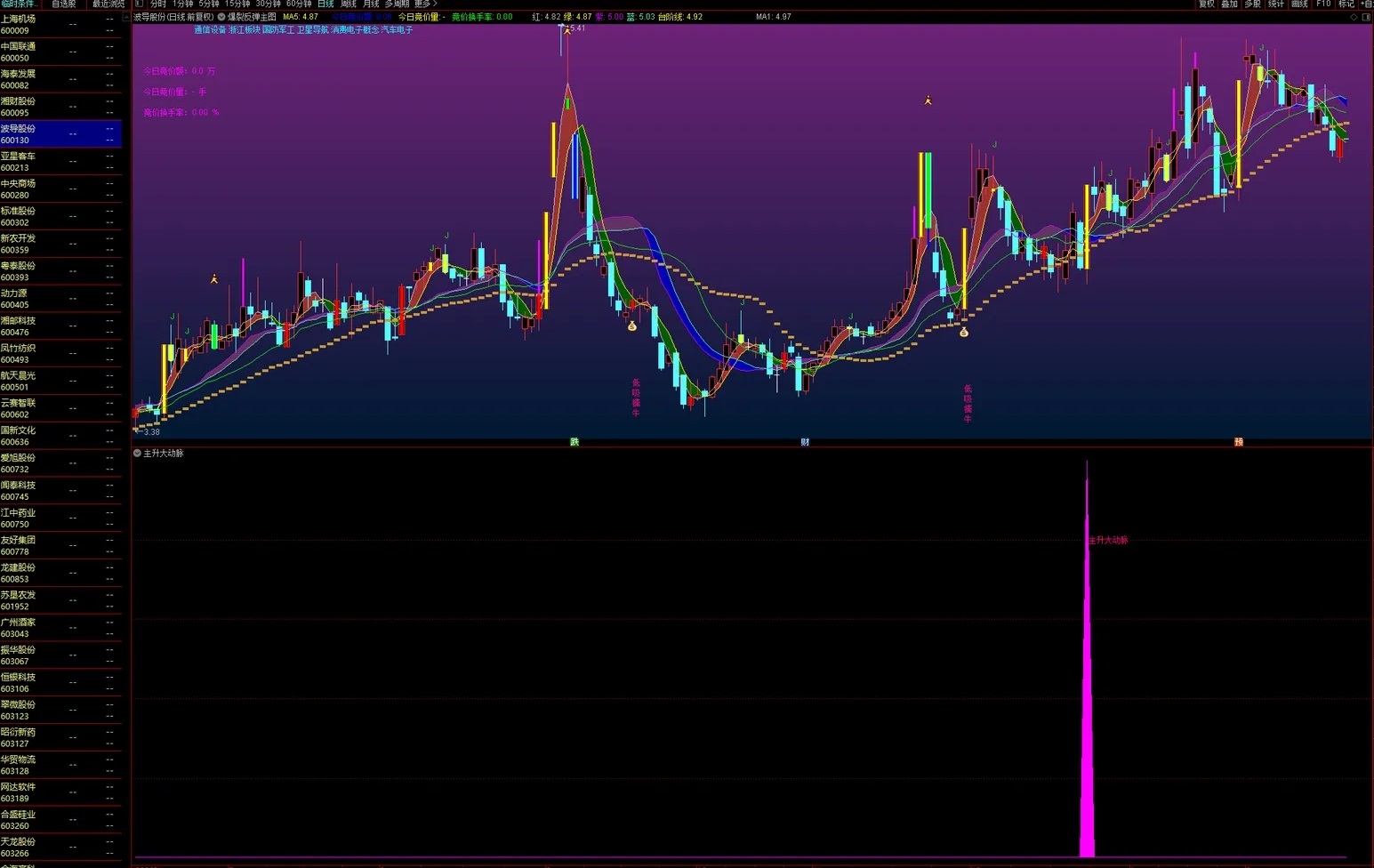Open the 多周期 multi-period view
The image size is (1374, 868).
[397, 4]
